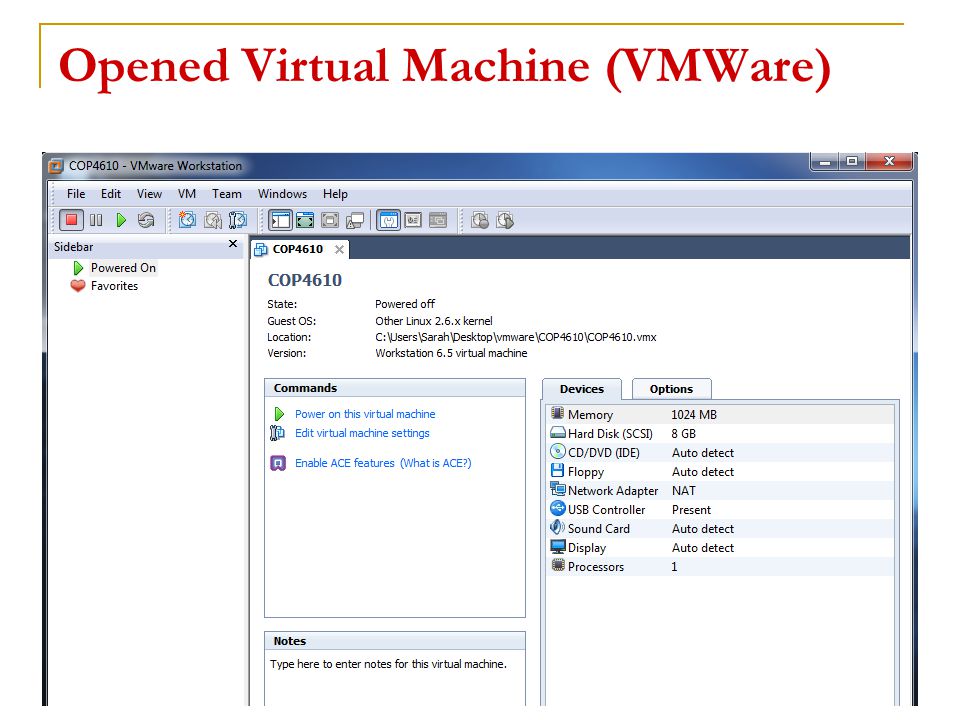Toggle the Show/Hide Sidebar toolbar icon

pos(280,220)
